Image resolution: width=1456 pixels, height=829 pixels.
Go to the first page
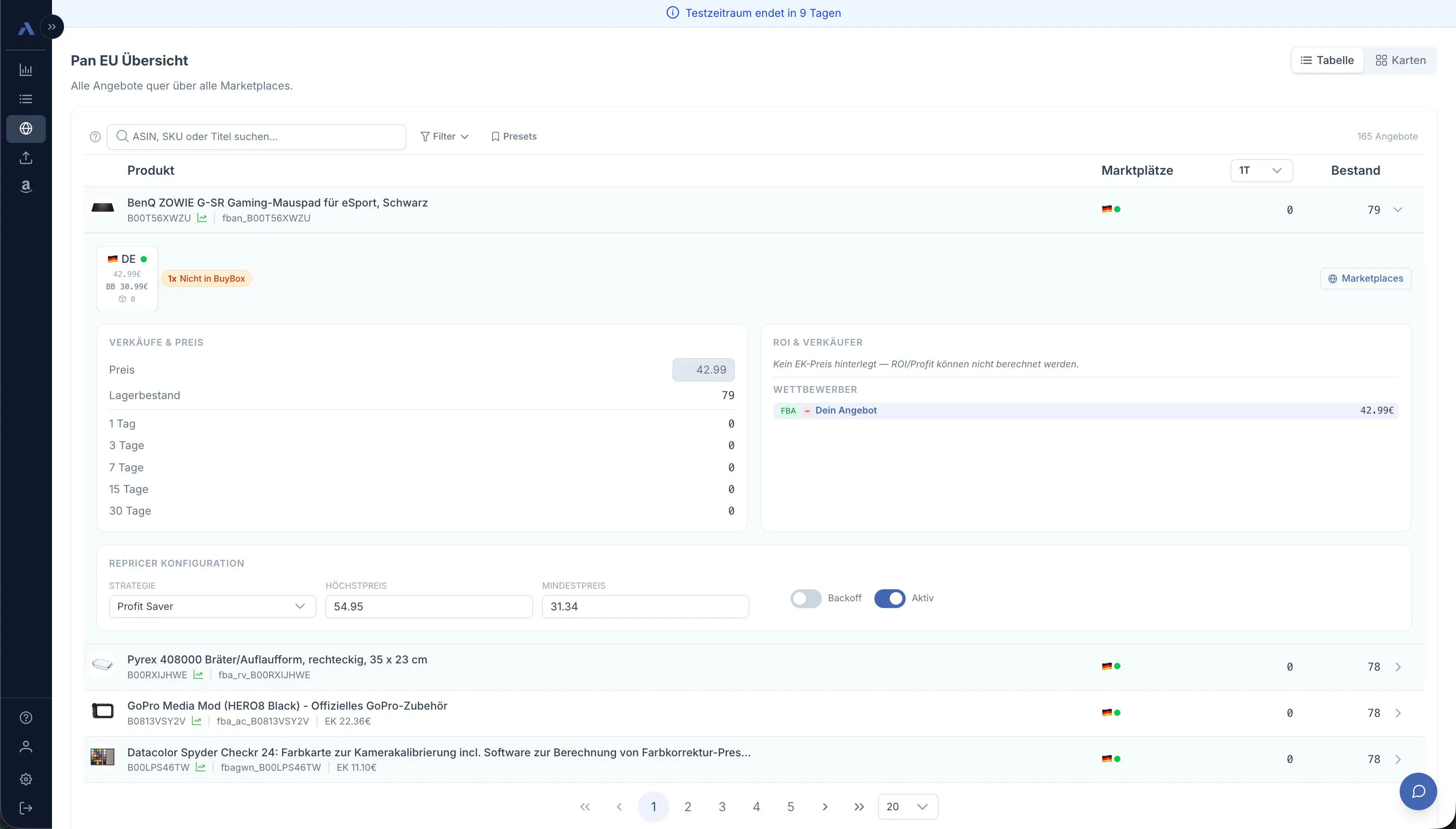pos(585,807)
